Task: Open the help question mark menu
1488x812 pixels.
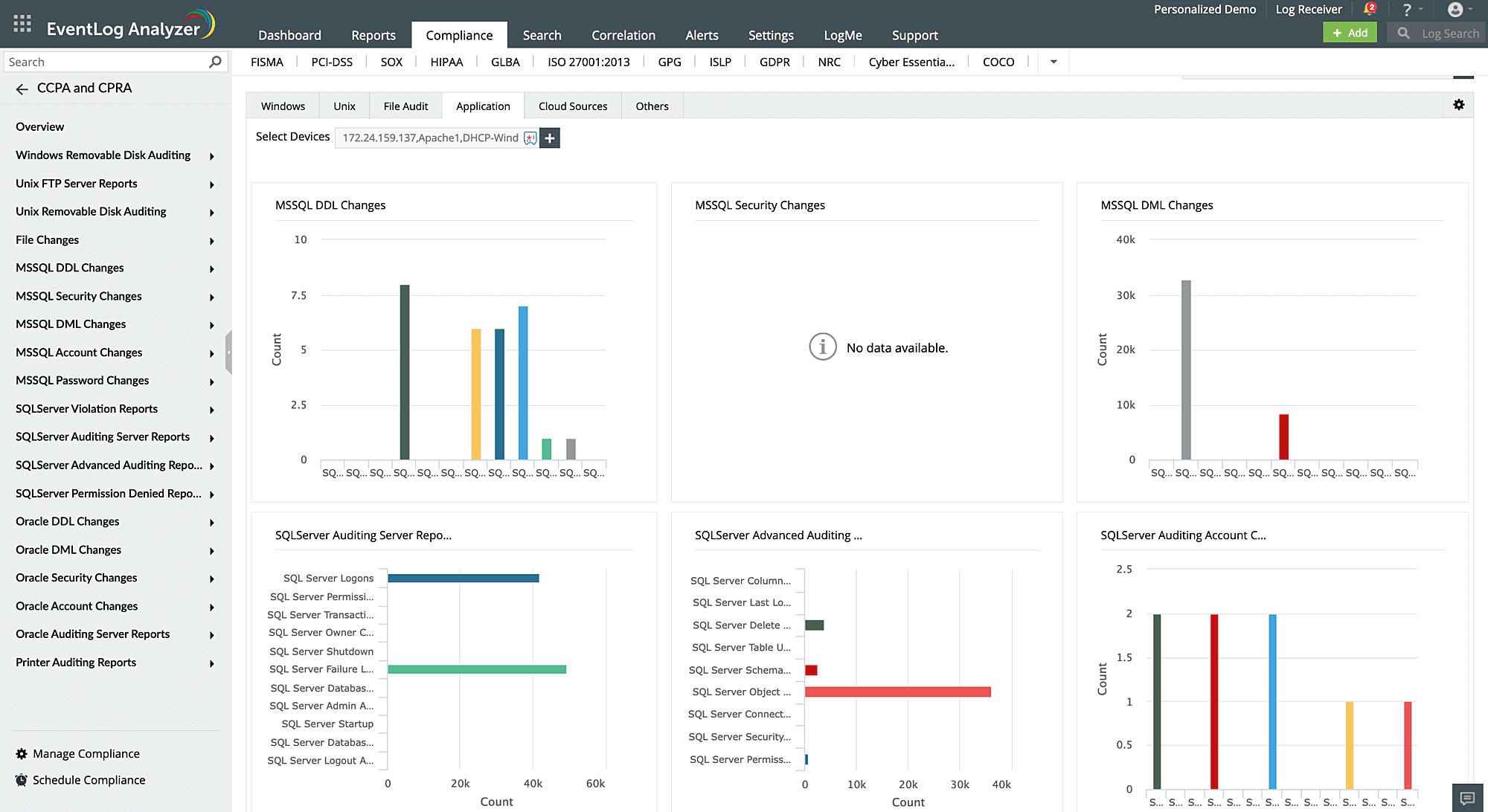Action: click(1406, 10)
